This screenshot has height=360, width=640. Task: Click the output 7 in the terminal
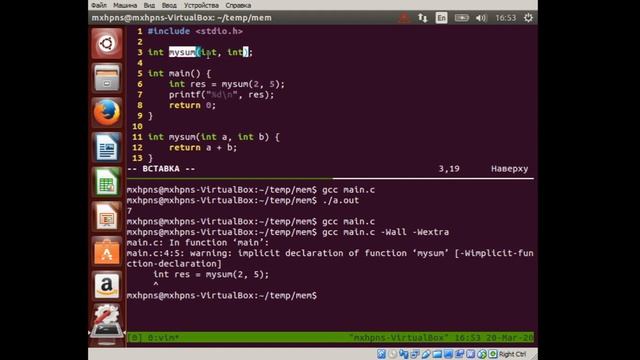[x=129, y=211]
